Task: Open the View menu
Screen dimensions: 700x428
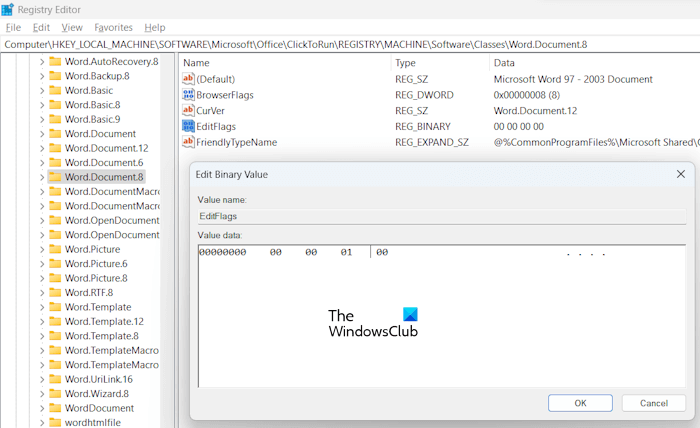Action: click(x=72, y=28)
